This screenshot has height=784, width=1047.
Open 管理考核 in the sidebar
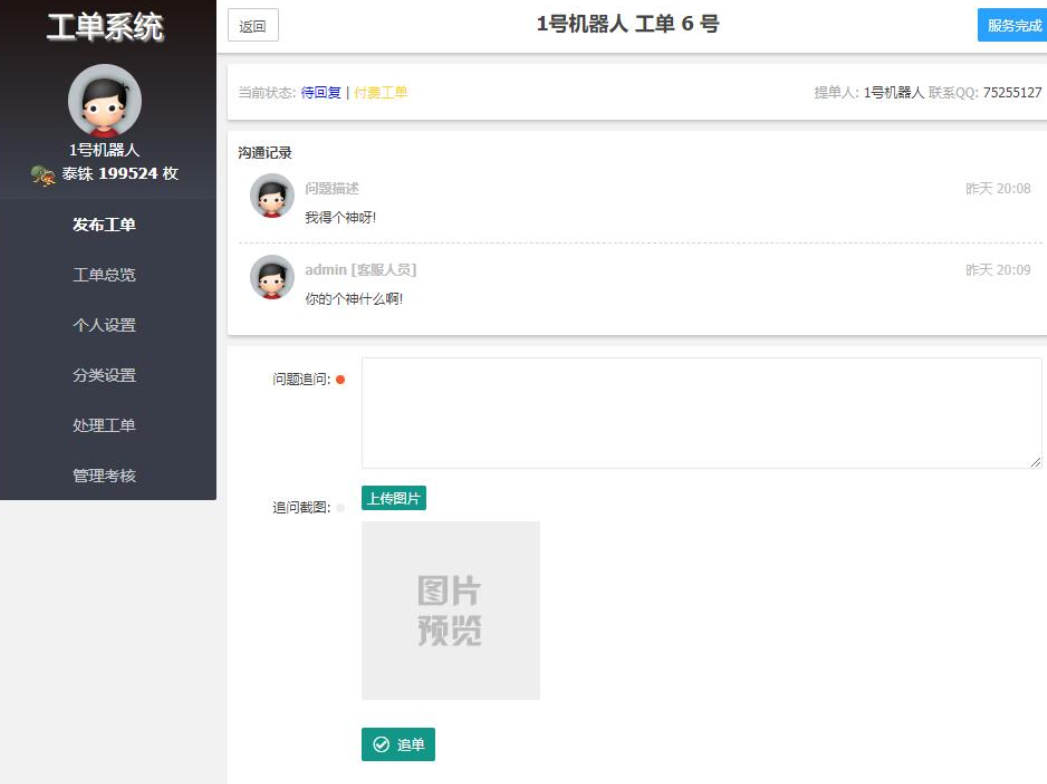click(104, 475)
